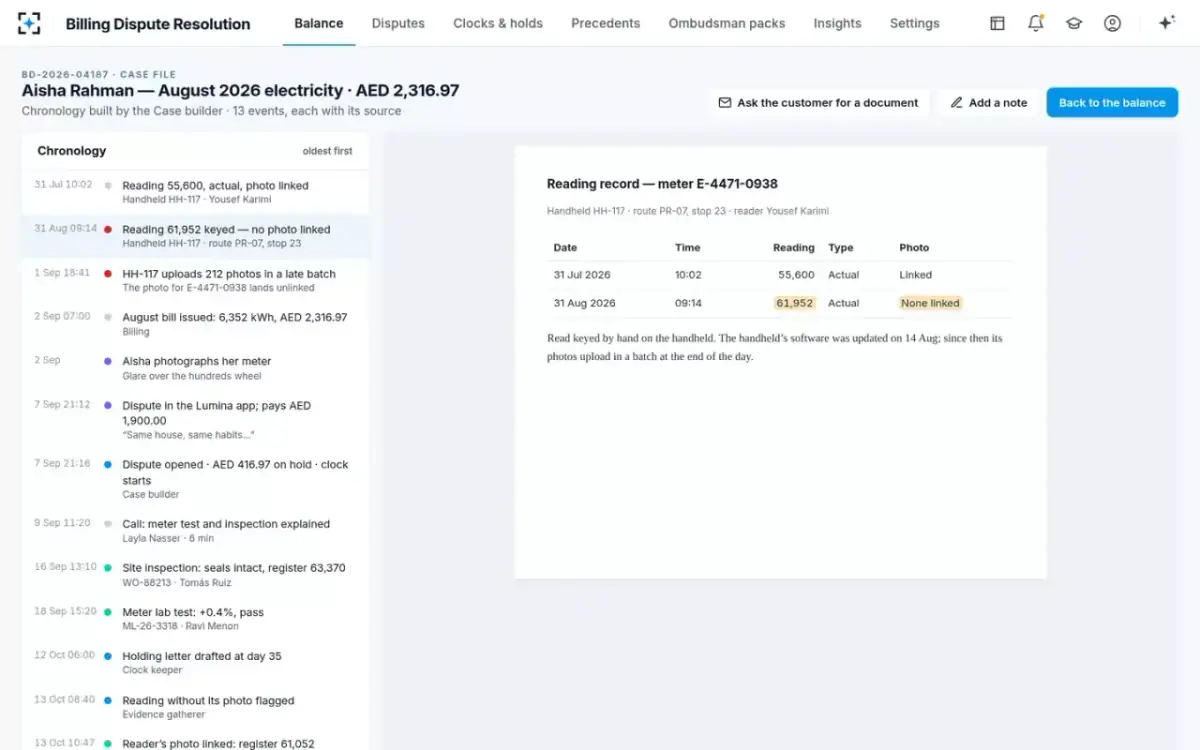Click the 'Type' column header
This screenshot has height=750, width=1200.
click(x=841, y=248)
